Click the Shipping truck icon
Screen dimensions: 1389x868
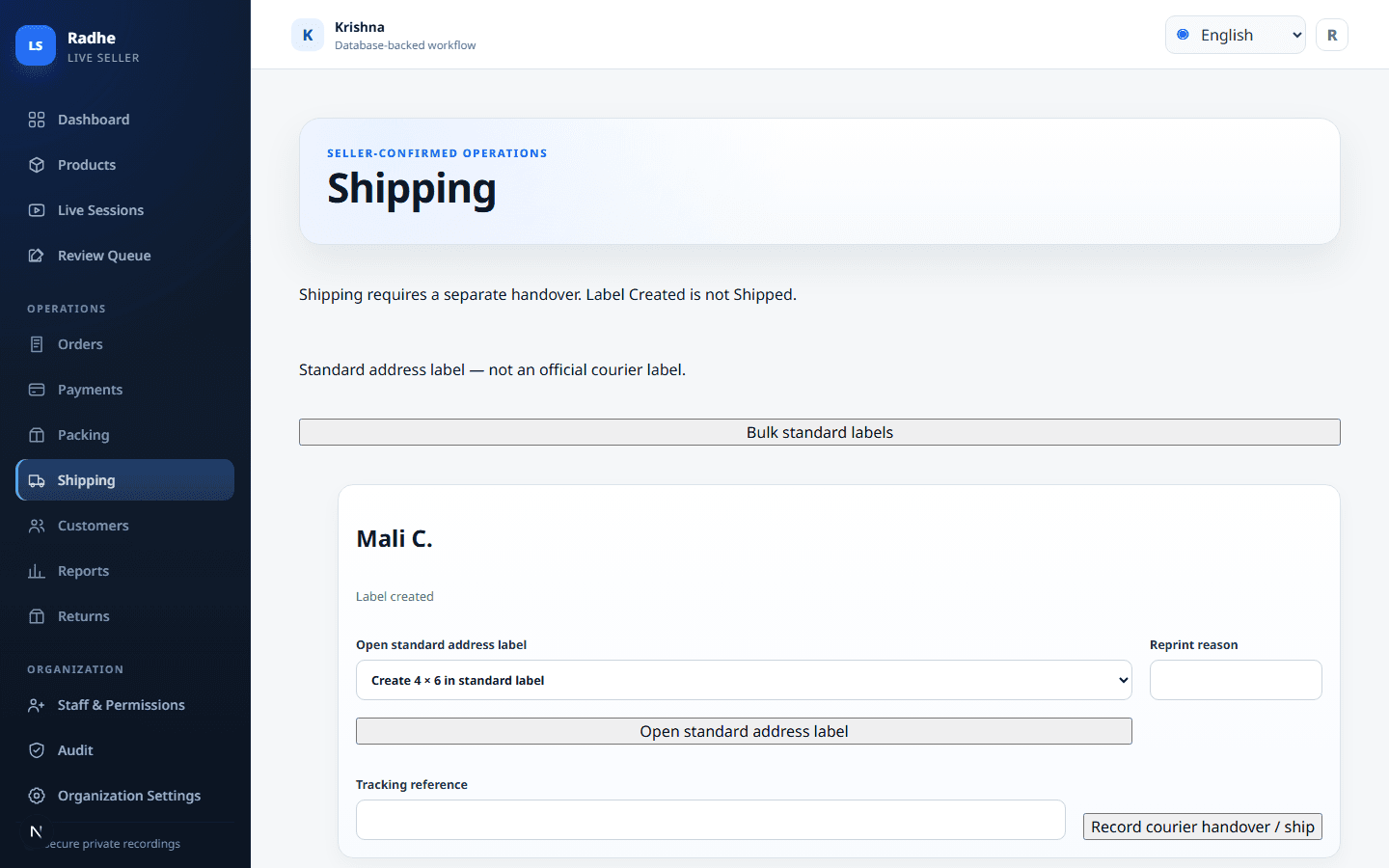(x=37, y=480)
